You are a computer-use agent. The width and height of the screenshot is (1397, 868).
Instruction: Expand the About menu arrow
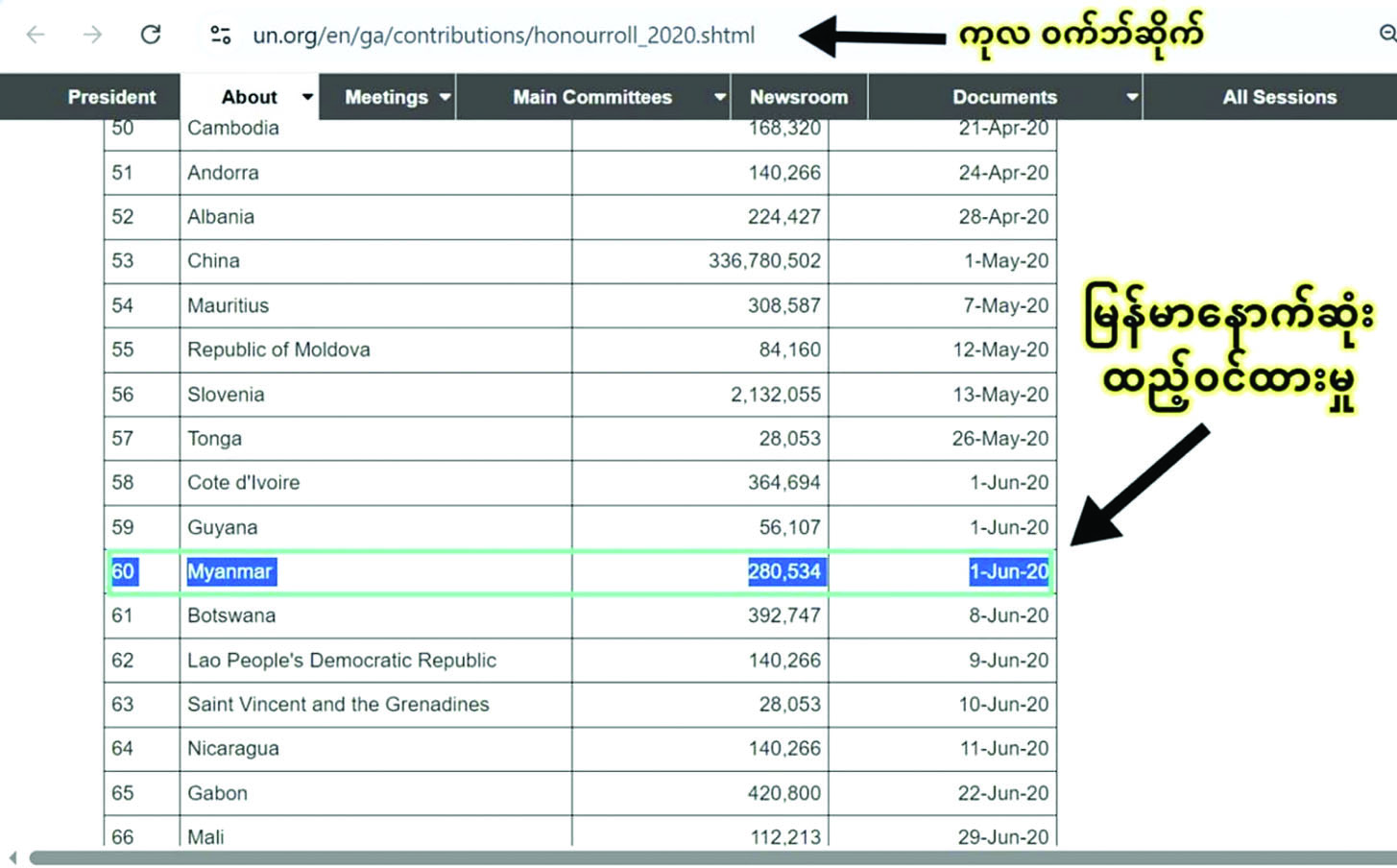(x=307, y=97)
